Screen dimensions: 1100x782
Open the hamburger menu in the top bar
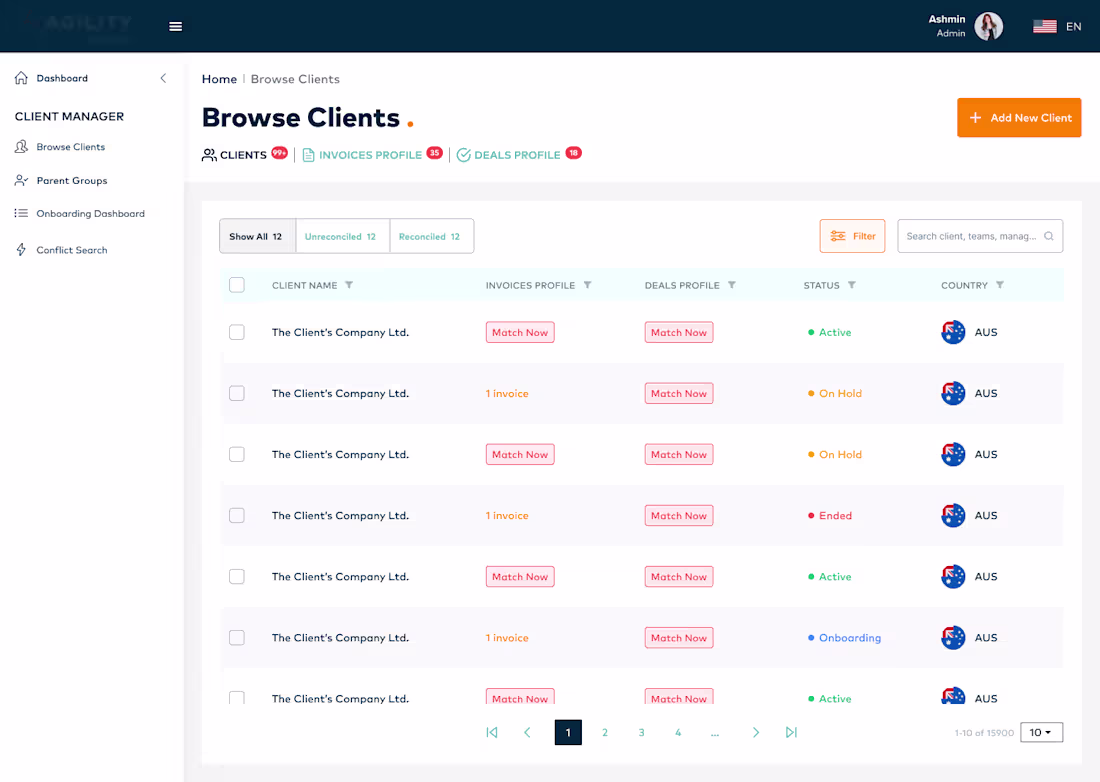pos(176,26)
